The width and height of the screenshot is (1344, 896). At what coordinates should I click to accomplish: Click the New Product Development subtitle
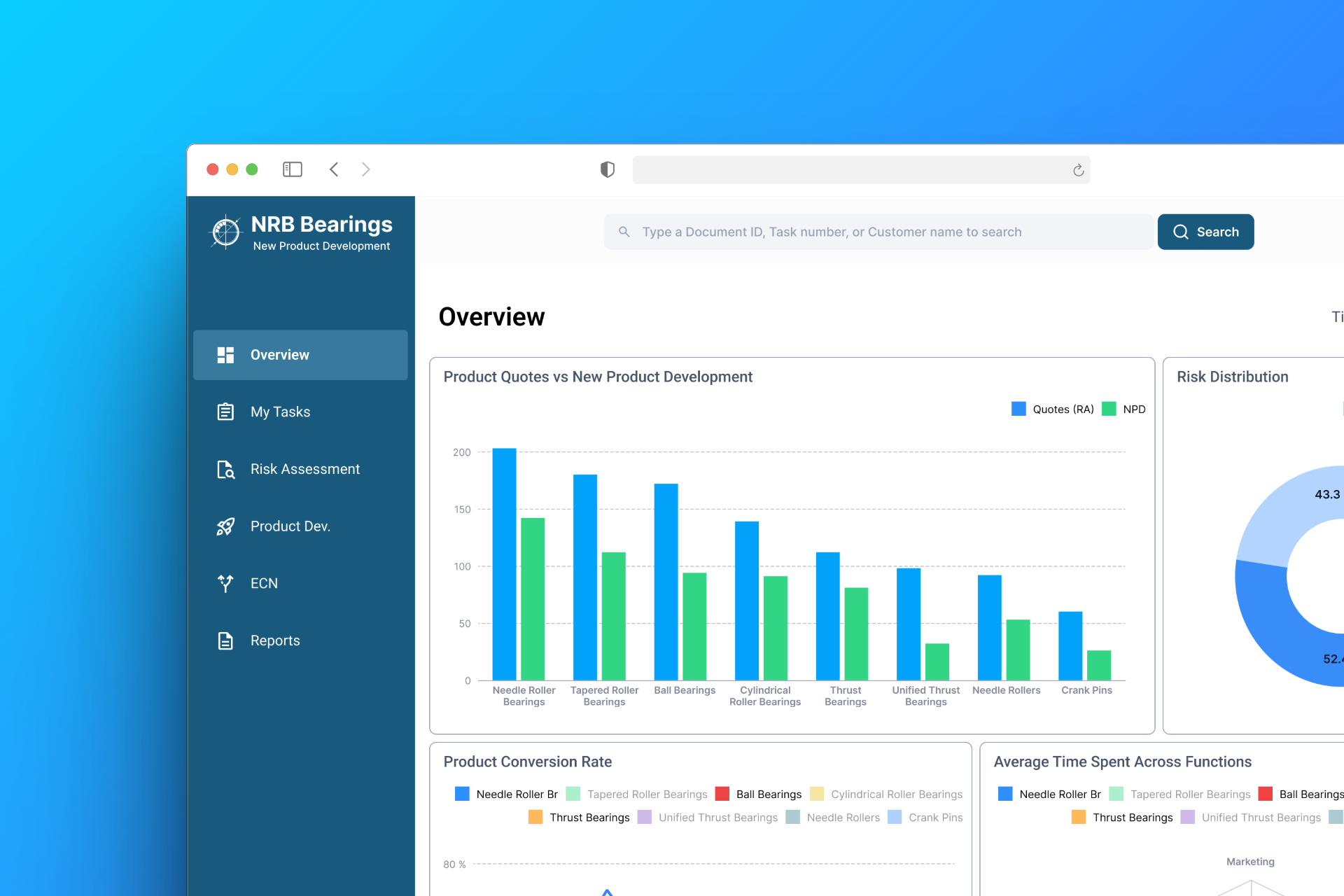321,246
